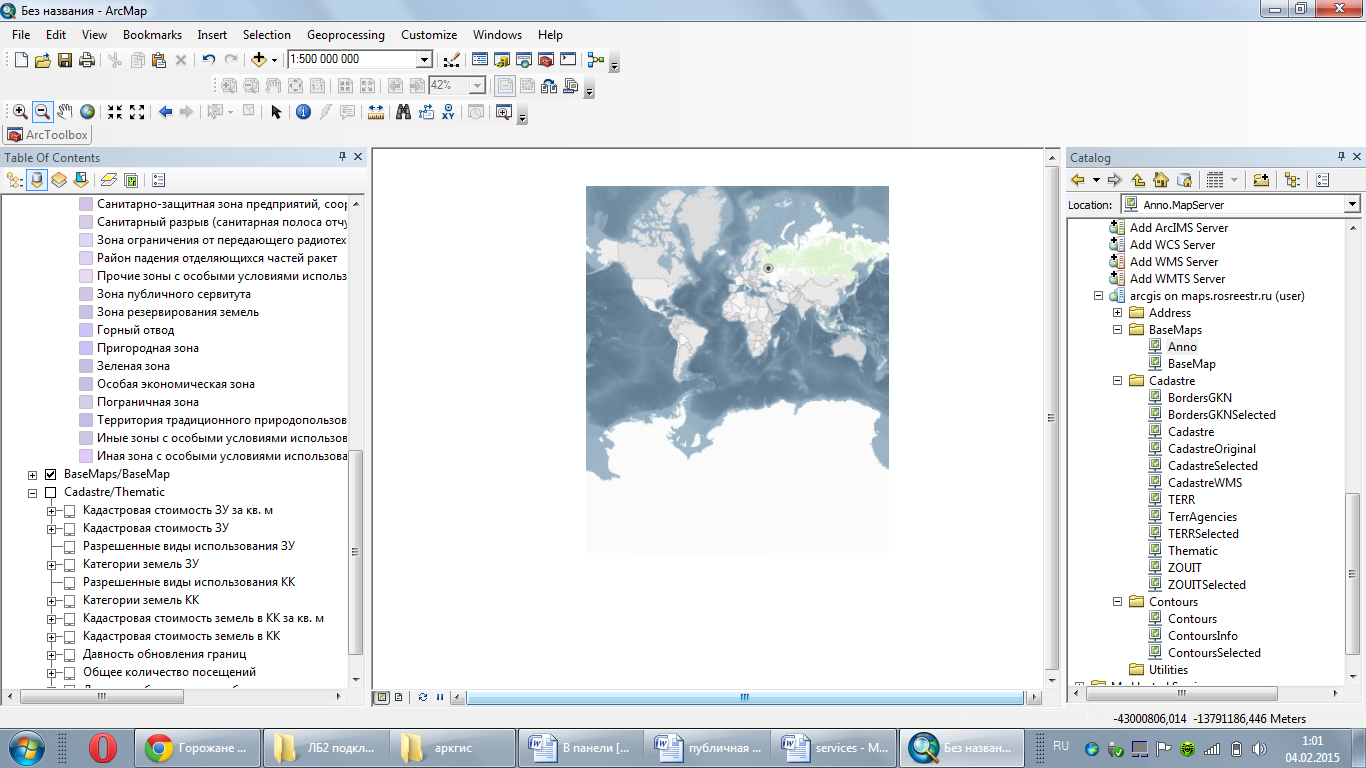
Task: Select the Identify tool
Action: (303, 112)
